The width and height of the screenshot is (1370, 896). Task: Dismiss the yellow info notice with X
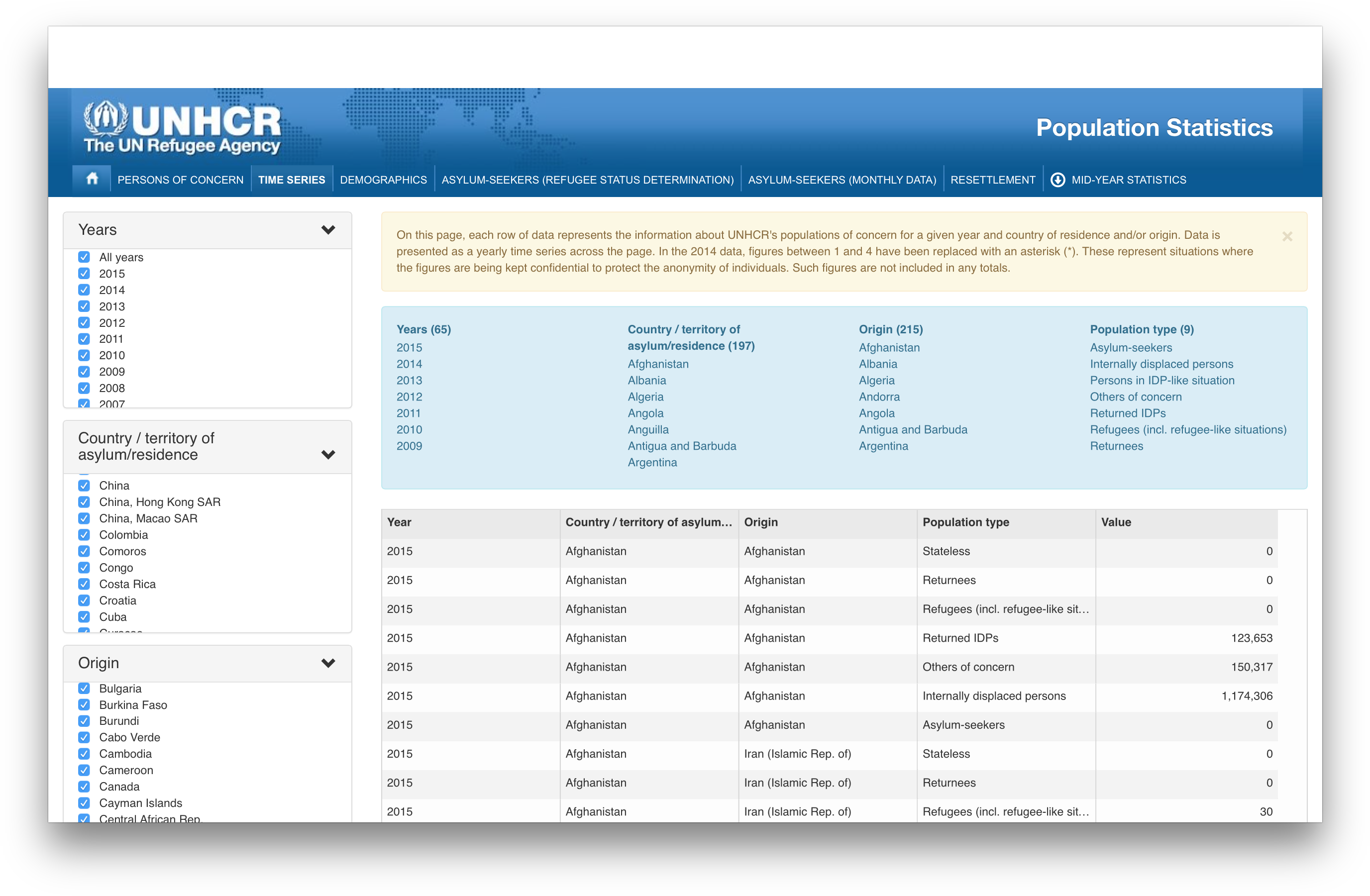point(1287,236)
